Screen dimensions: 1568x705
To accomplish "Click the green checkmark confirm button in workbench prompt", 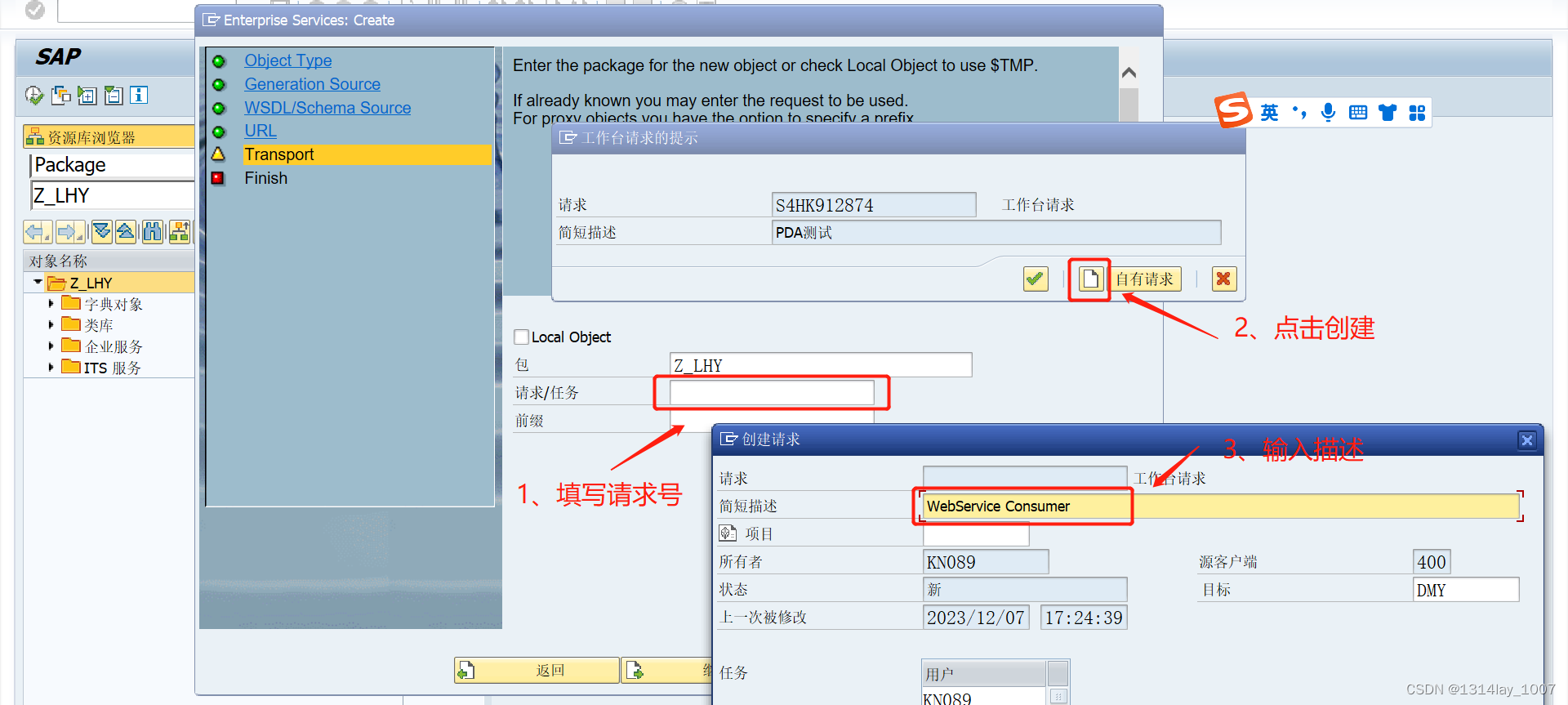I will 1036,279.
